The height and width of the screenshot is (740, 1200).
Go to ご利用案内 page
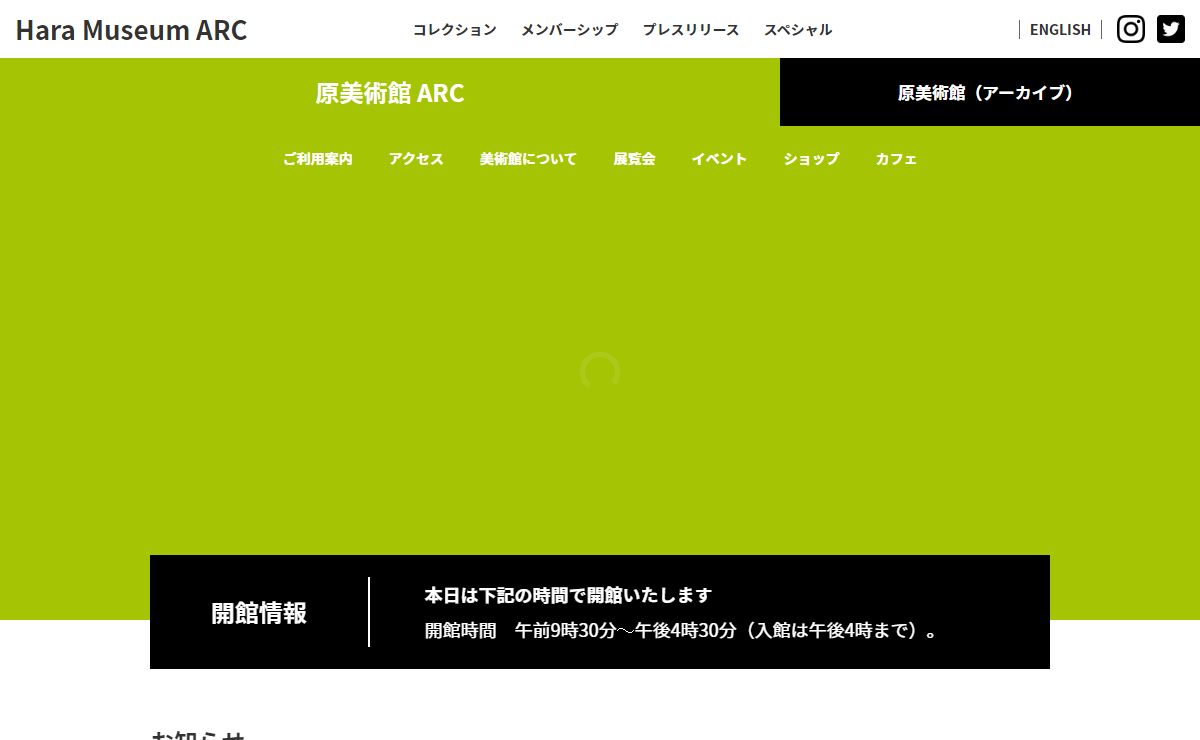click(x=317, y=159)
